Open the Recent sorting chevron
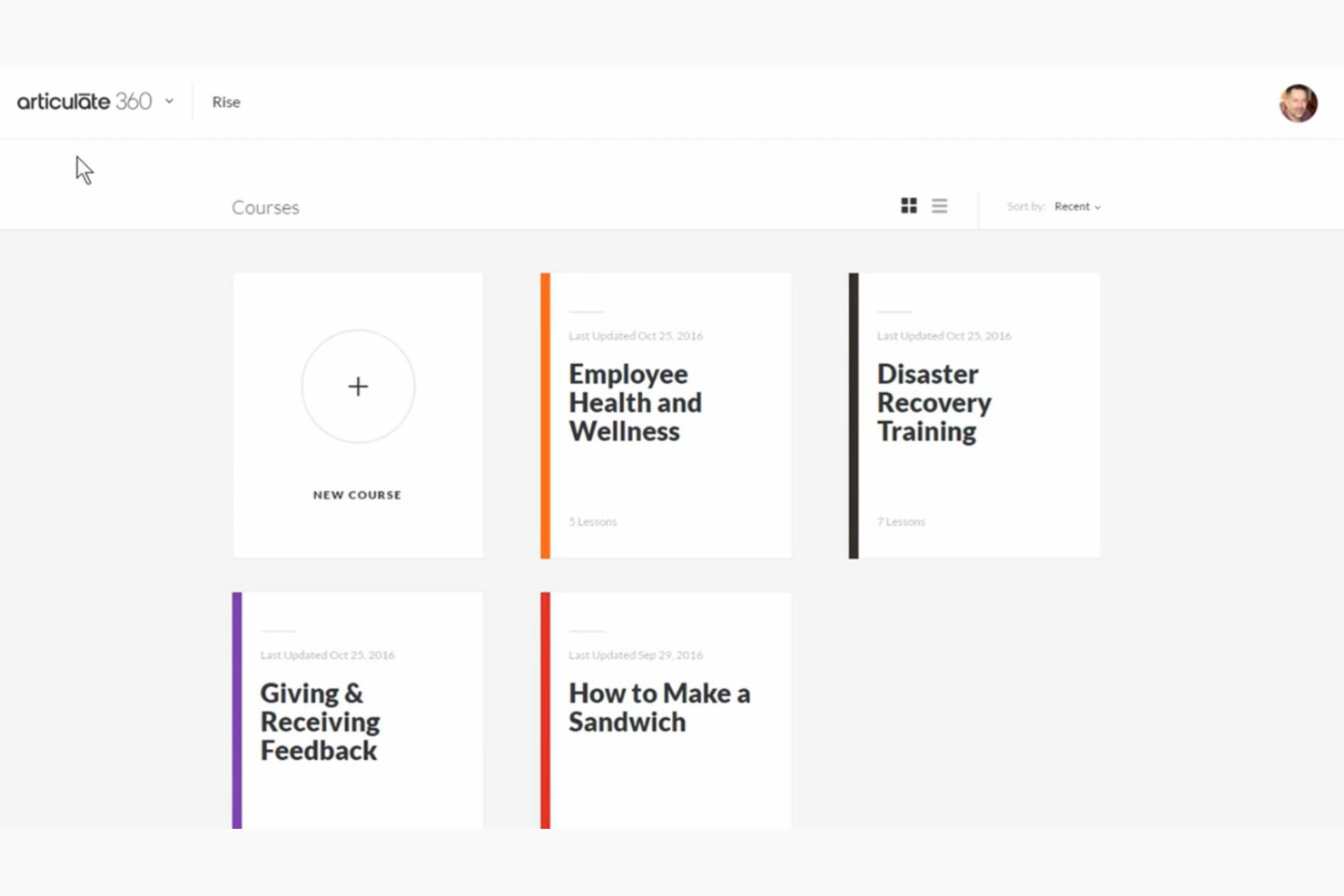This screenshot has width=1344, height=896. coord(1097,207)
